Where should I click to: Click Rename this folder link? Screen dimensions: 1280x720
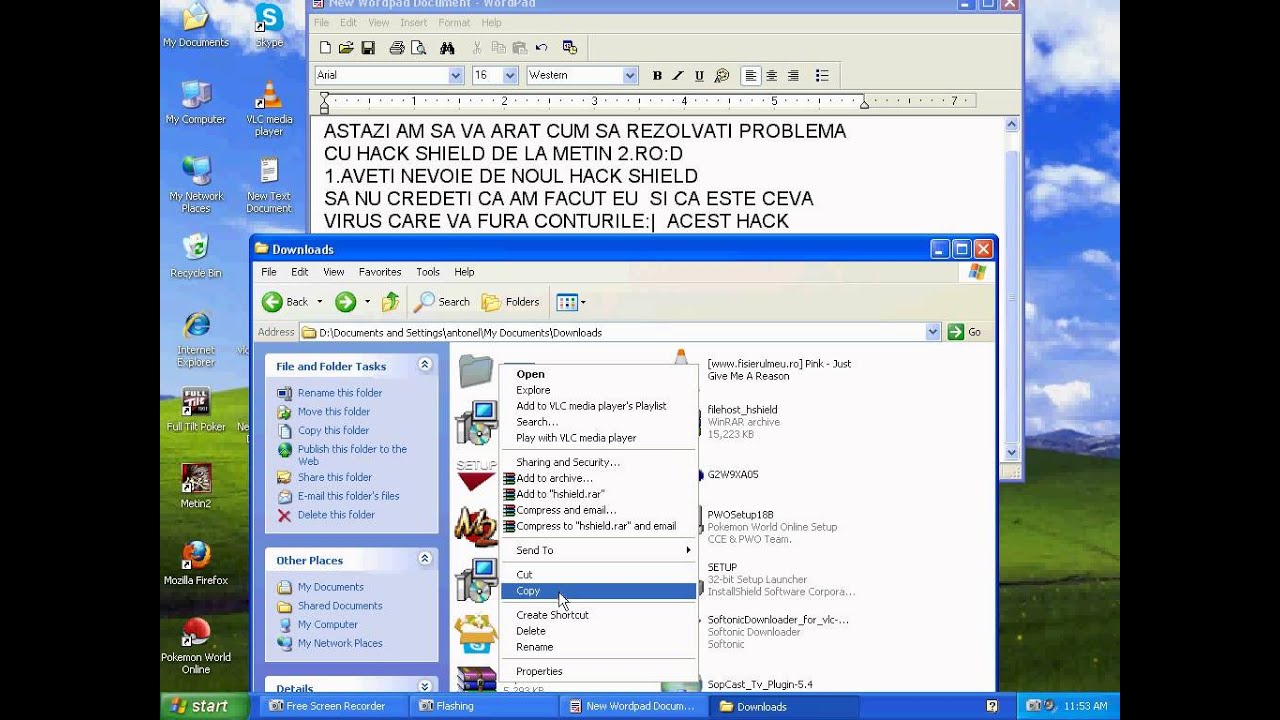pyautogui.click(x=340, y=393)
